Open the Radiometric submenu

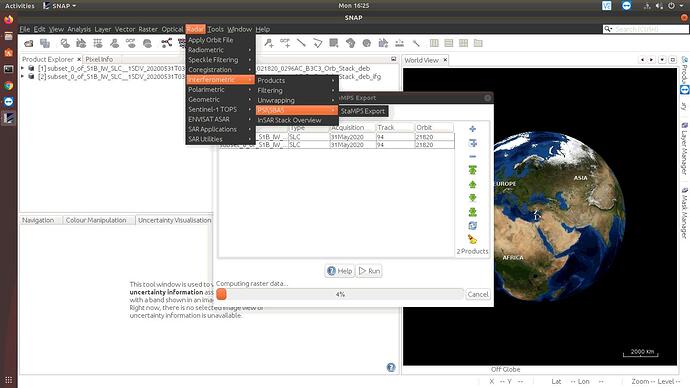click(220, 50)
